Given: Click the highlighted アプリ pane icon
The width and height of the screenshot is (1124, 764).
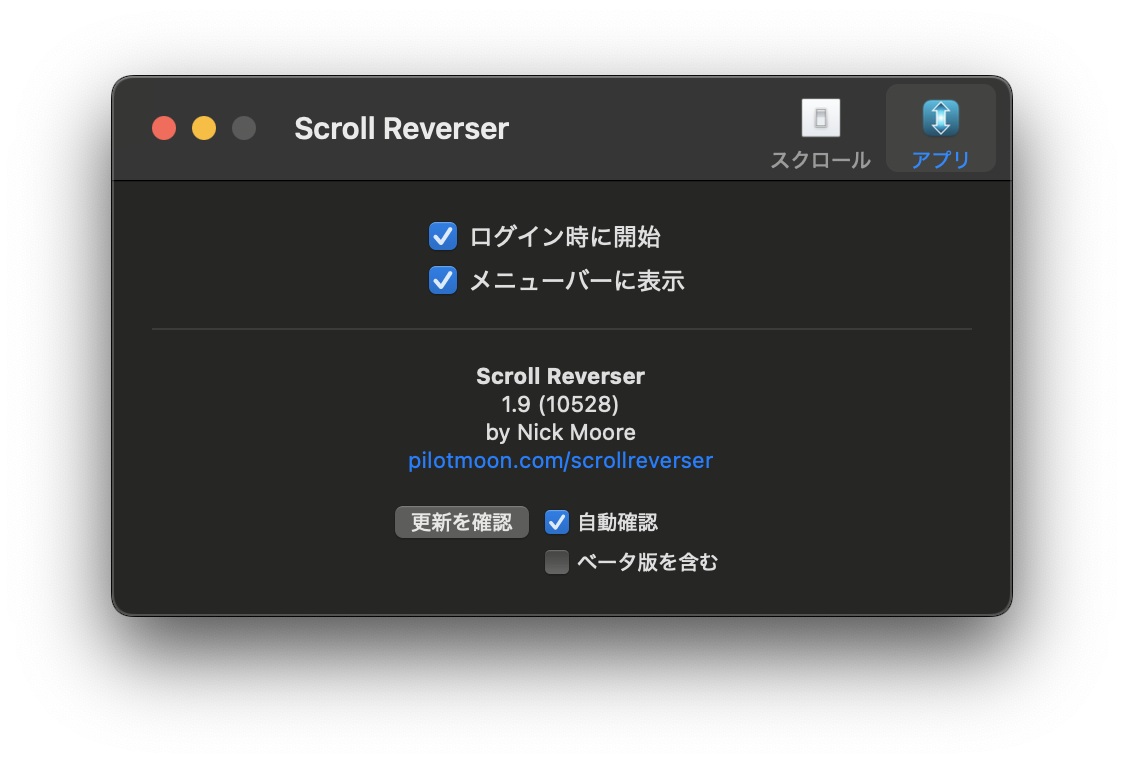Looking at the screenshot, I should click(x=939, y=118).
